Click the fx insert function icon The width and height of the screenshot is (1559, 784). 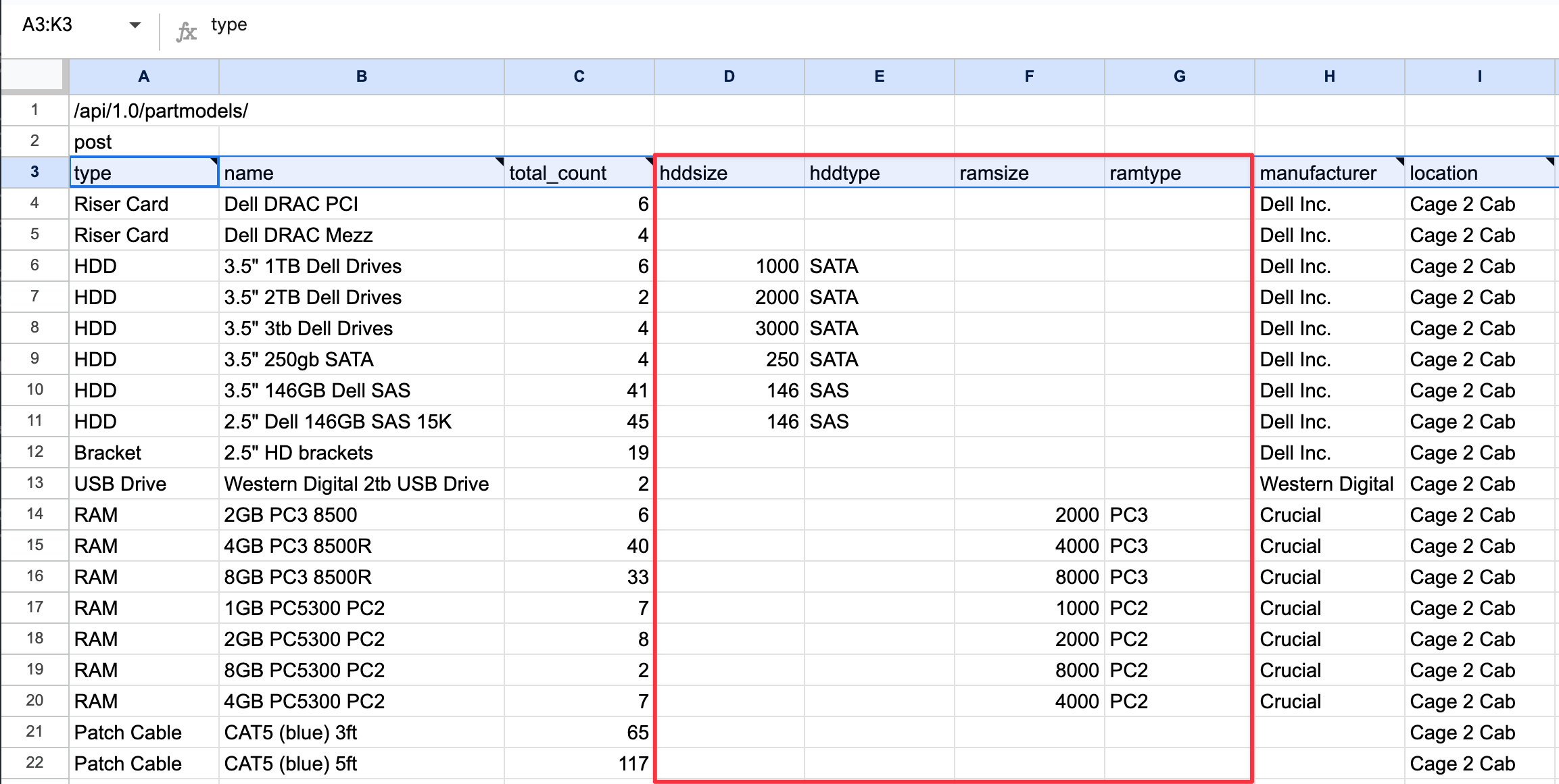187,26
